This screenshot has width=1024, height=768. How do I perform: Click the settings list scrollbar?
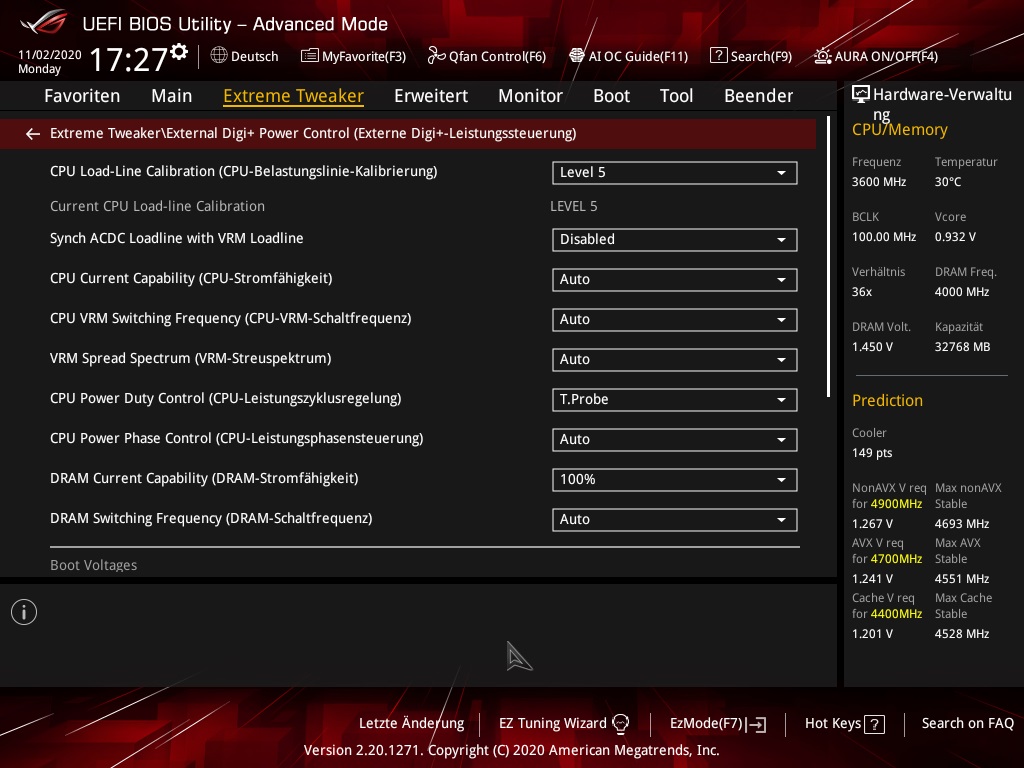(x=828, y=257)
